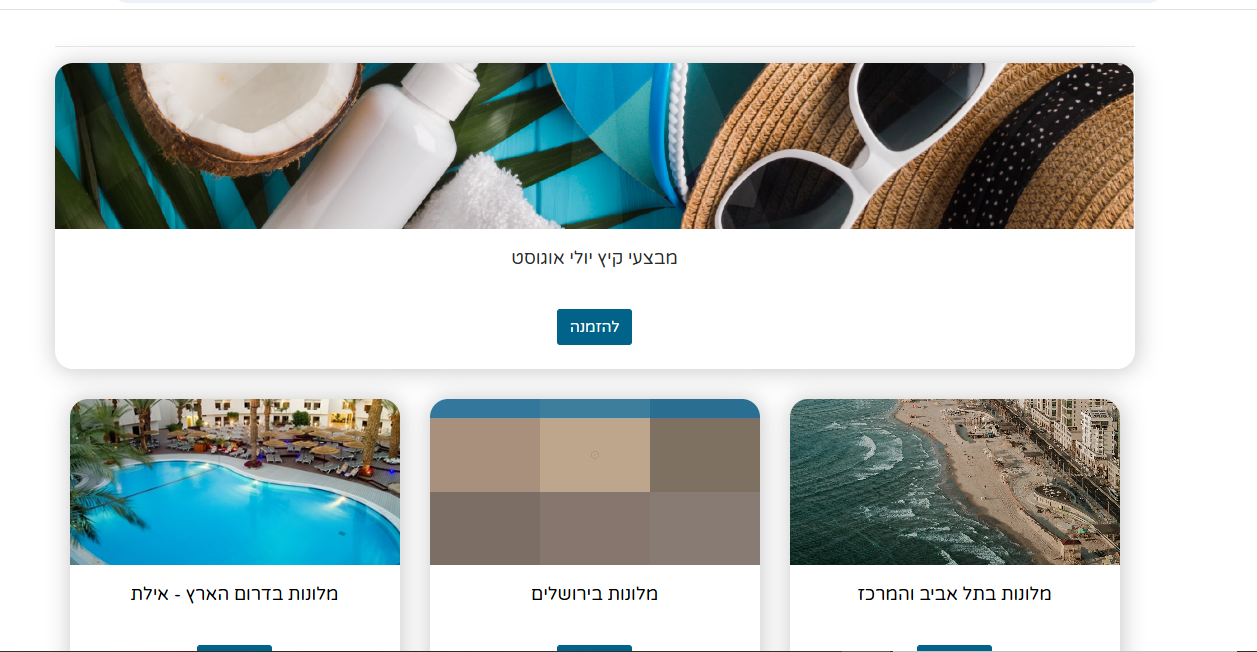Click the coconut half in the banner

(x=245, y=110)
